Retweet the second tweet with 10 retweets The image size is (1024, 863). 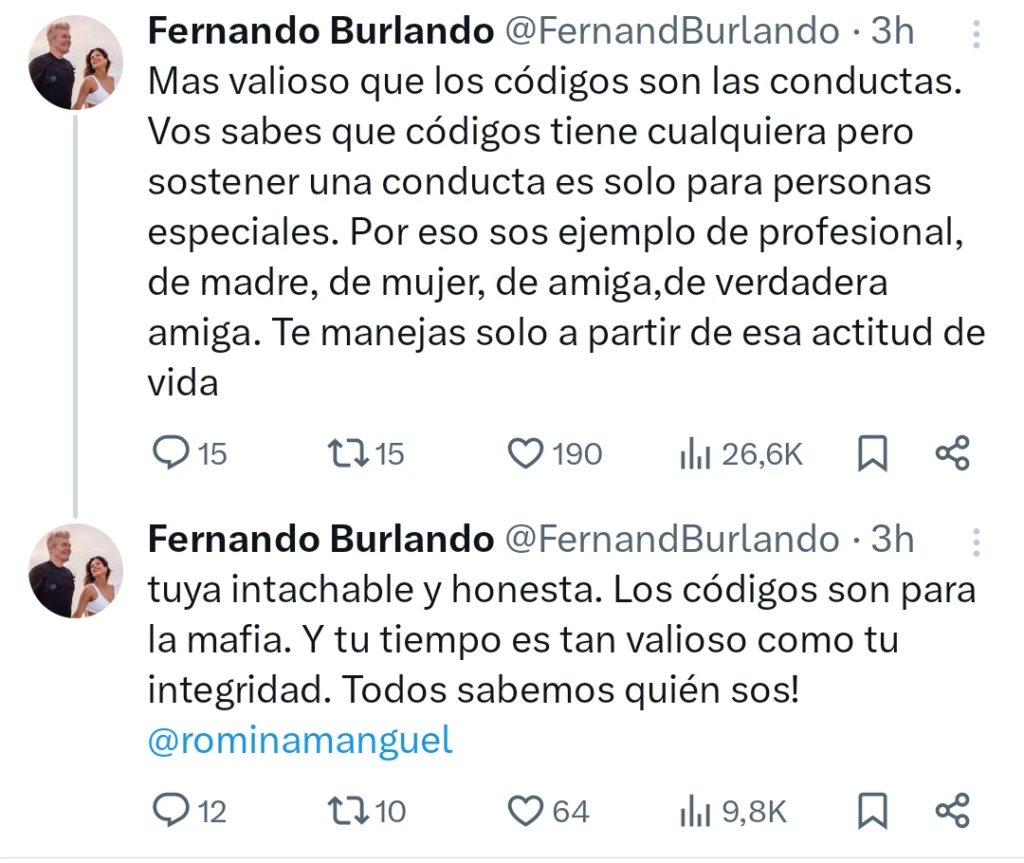point(347,810)
